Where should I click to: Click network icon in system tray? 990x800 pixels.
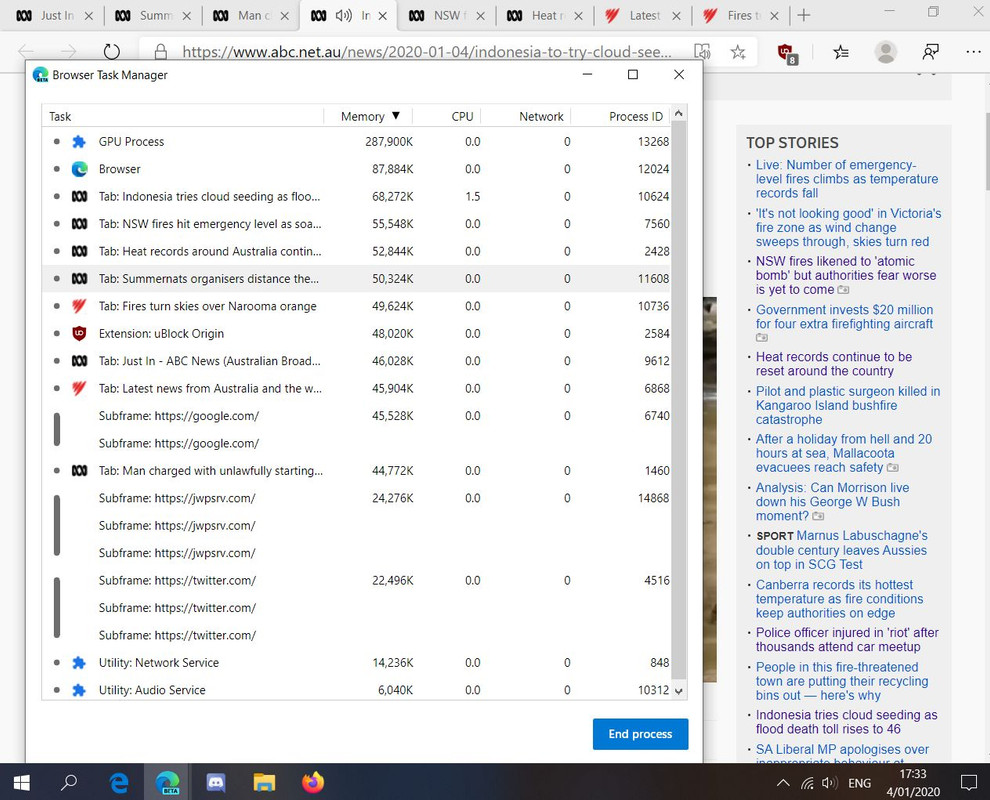(807, 783)
